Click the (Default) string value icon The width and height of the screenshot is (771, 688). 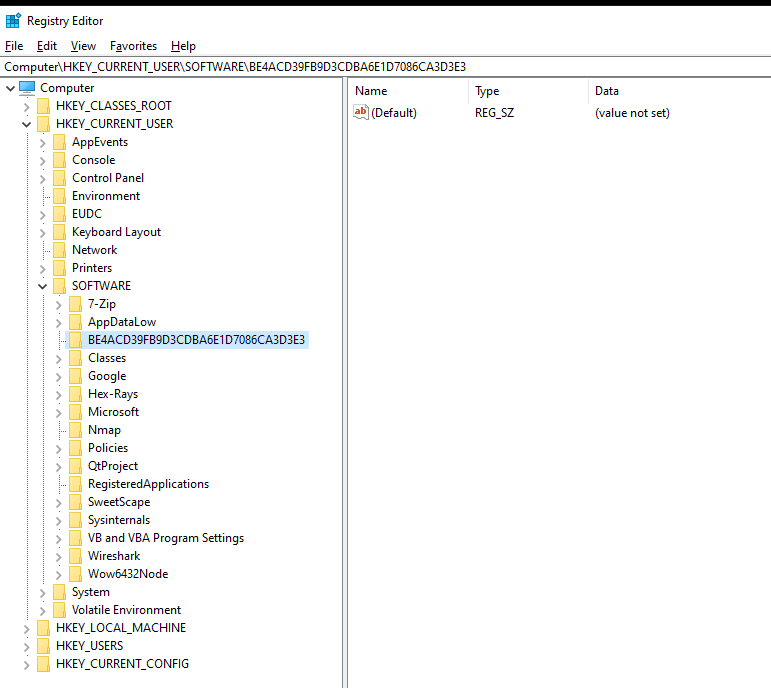[361, 113]
